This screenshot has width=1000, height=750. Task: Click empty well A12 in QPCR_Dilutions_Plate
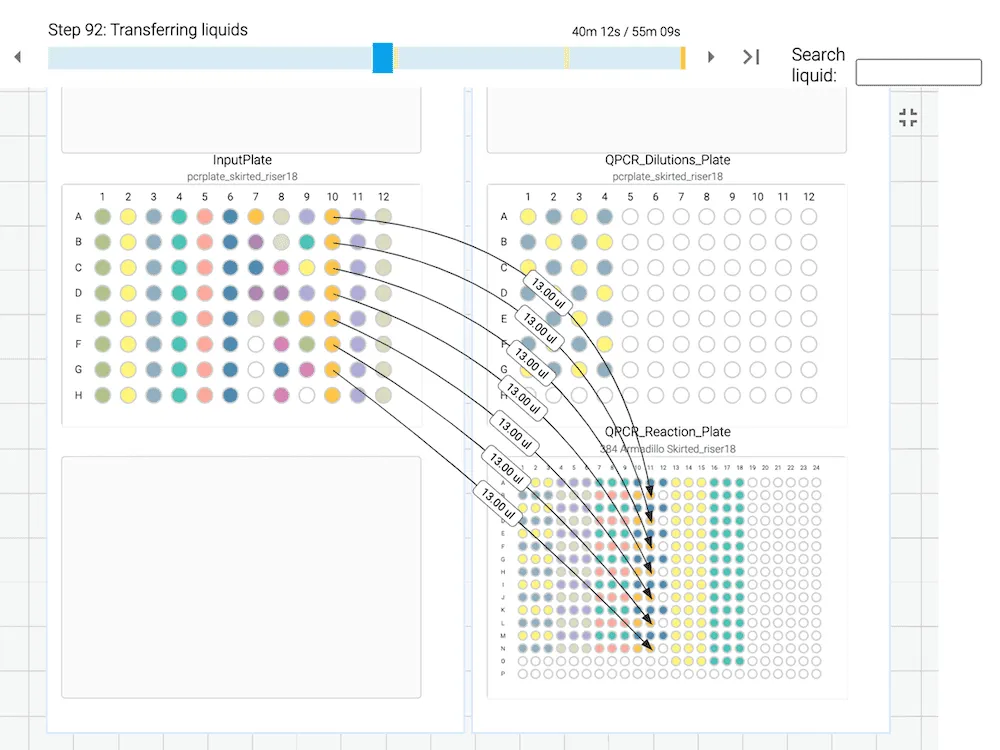click(x=809, y=216)
